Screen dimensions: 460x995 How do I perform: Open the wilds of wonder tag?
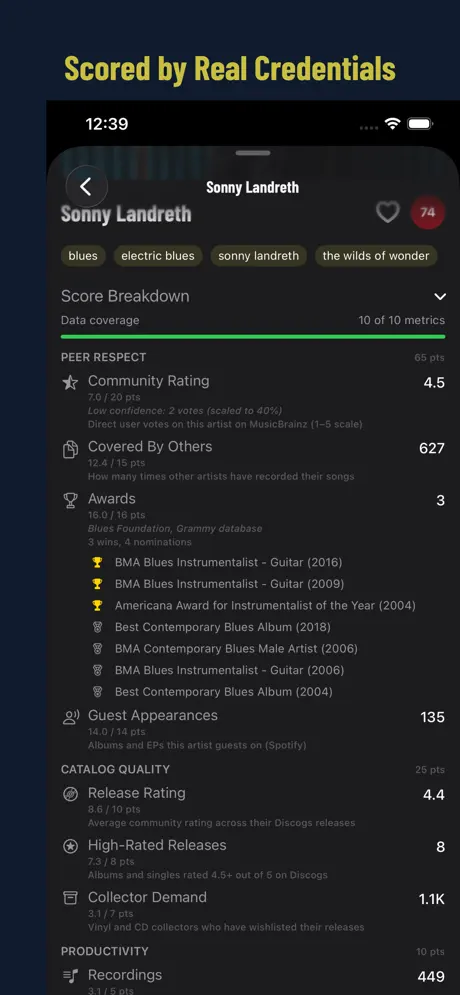point(376,256)
